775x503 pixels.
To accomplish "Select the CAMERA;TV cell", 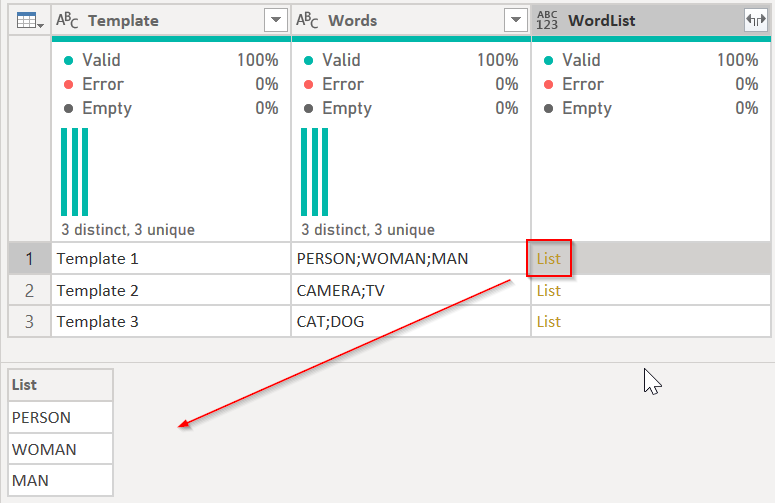I will pos(411,291).
